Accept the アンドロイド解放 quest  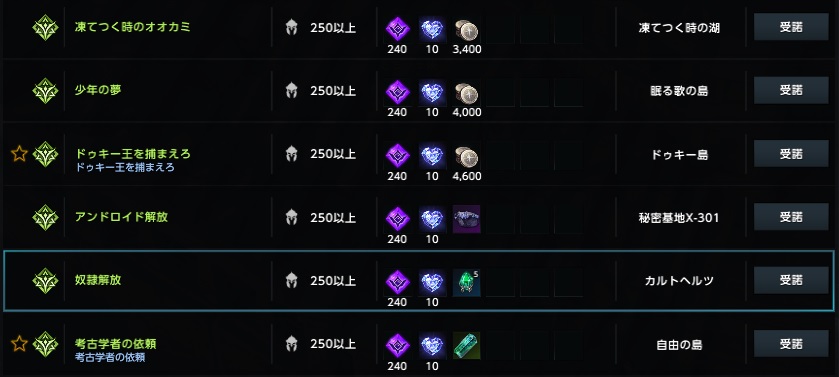(x=791, y=217)
